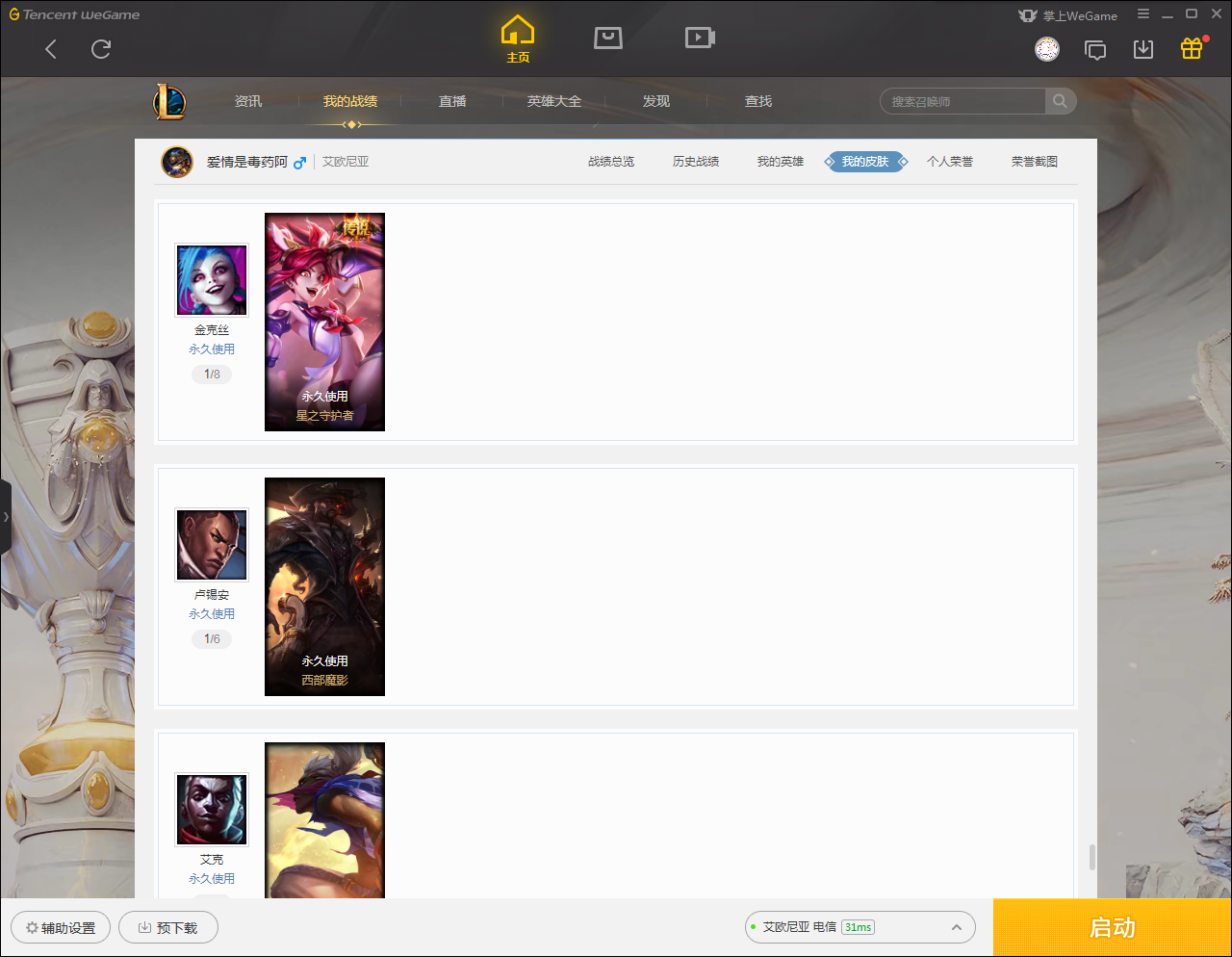The height and width of the screenshot is (957, 1232).
Task: Click the 卢锡安 champion portrait
Action: [212, 545]
